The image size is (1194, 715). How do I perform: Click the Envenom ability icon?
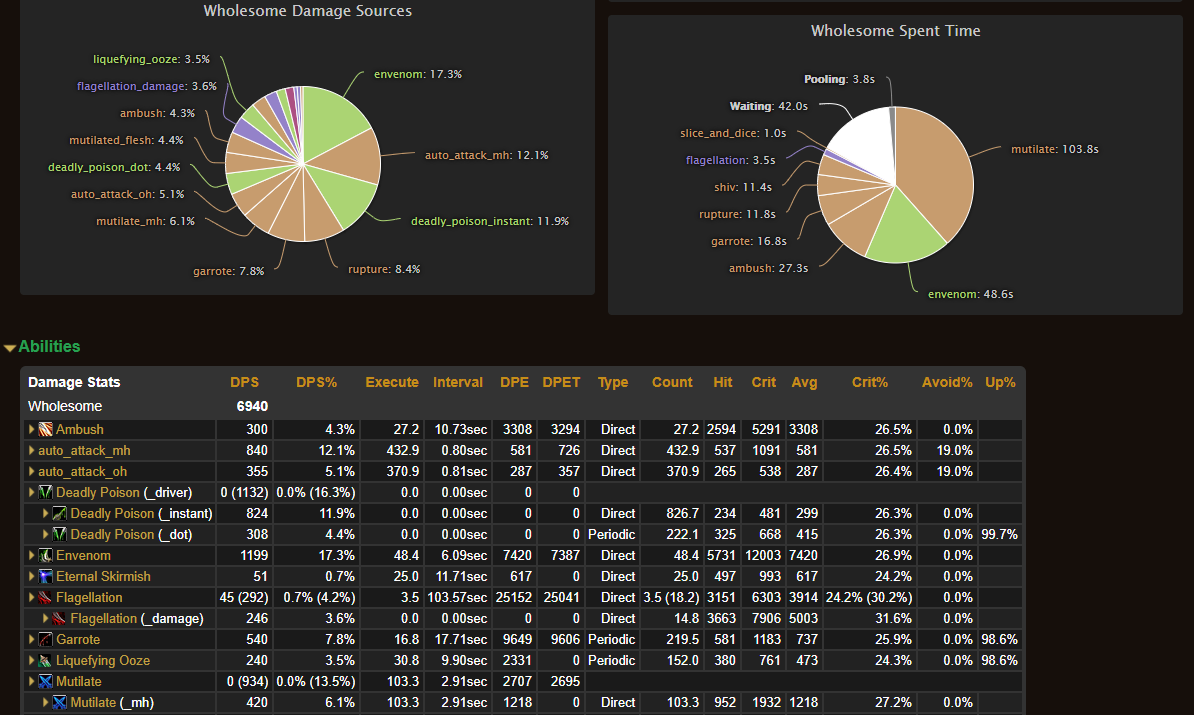point(46,556)
